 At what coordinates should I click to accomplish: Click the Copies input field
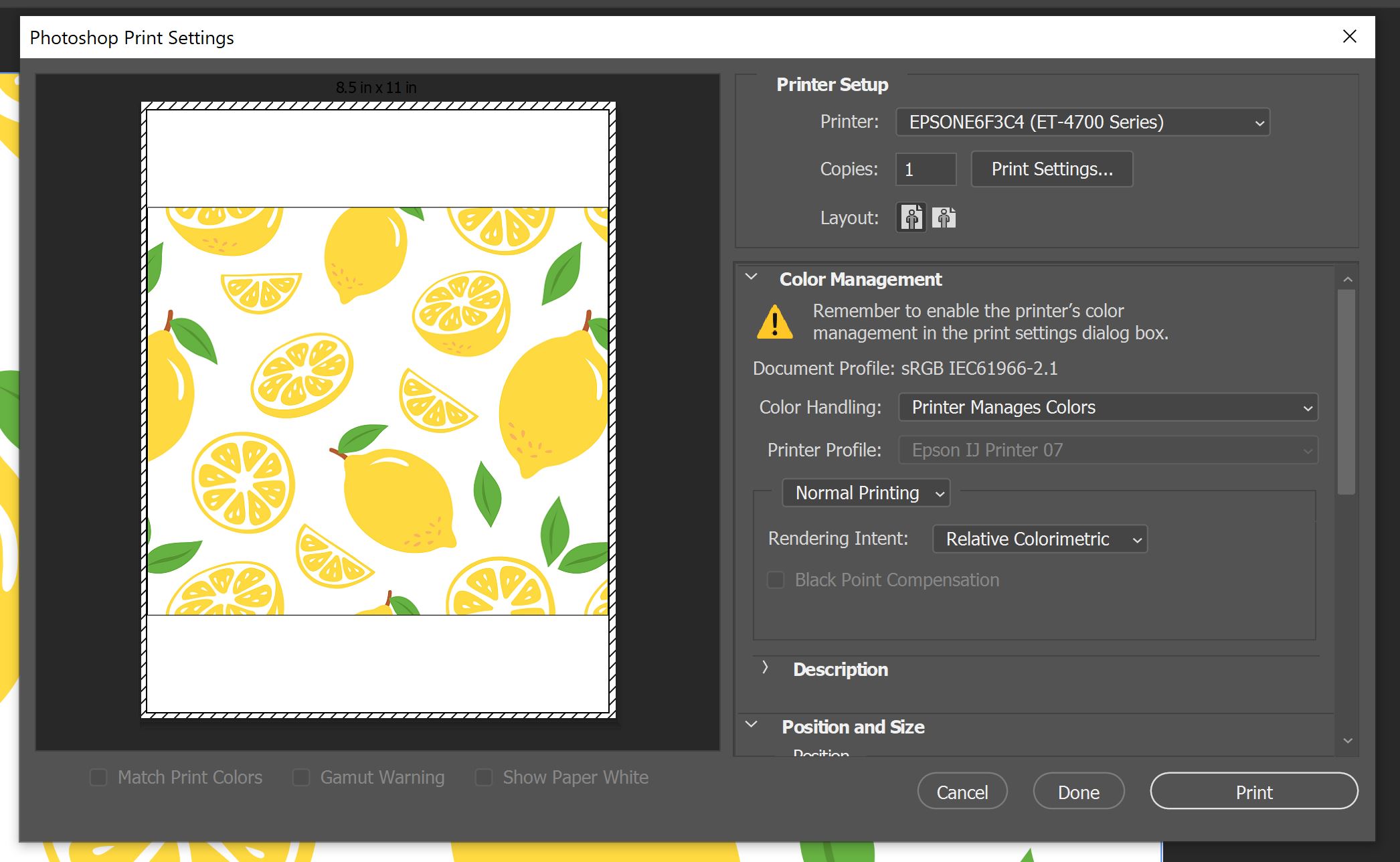tap(926, 169)
